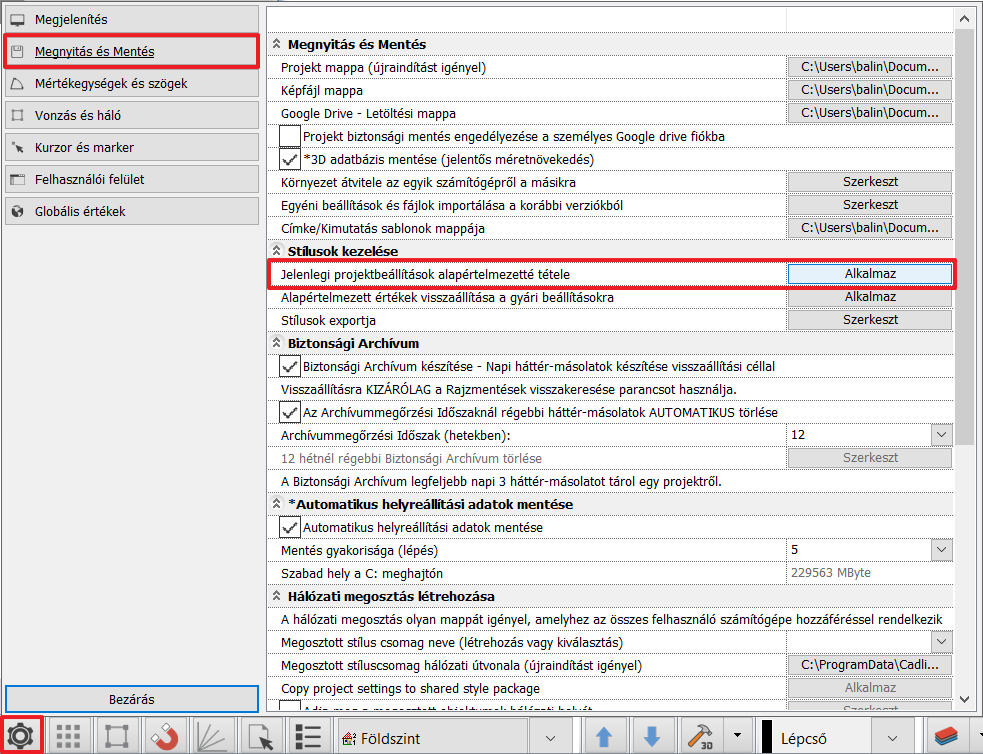This screenshot has height=754, width=983.
Task: Click the layers stack icon
Action: click(x=947, y=738)
